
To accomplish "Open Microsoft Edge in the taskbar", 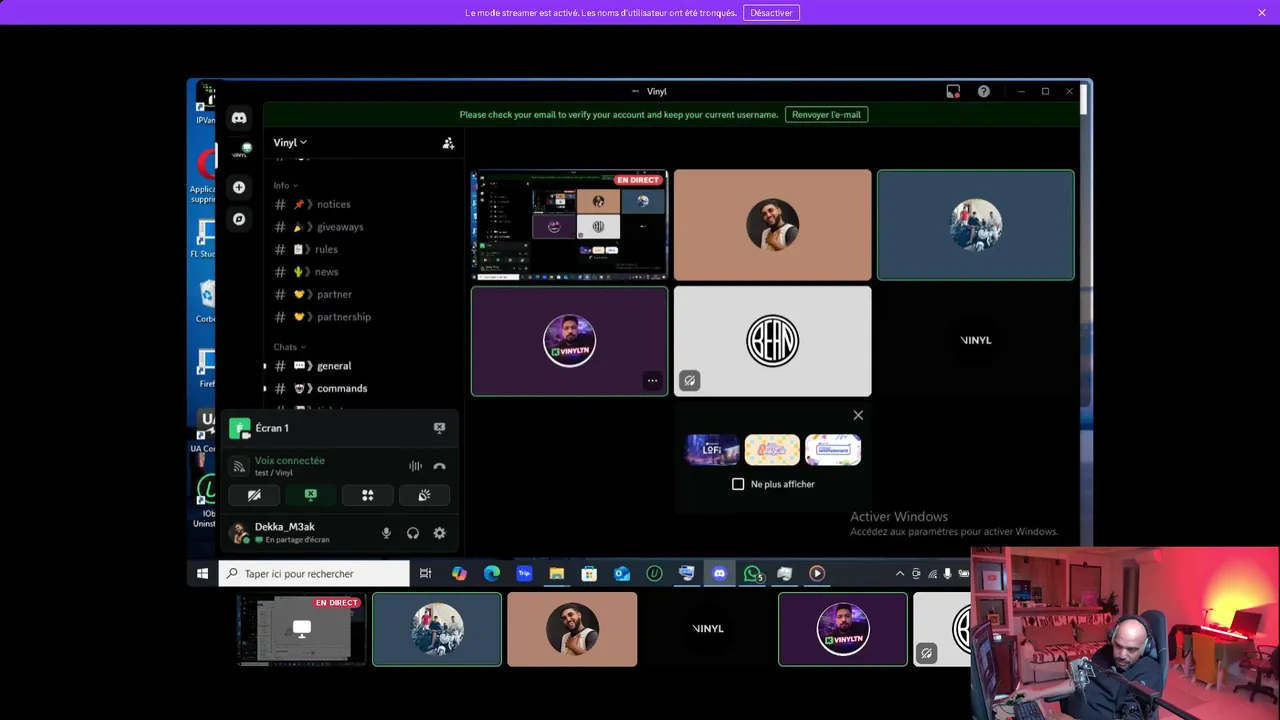I will 492,573.
